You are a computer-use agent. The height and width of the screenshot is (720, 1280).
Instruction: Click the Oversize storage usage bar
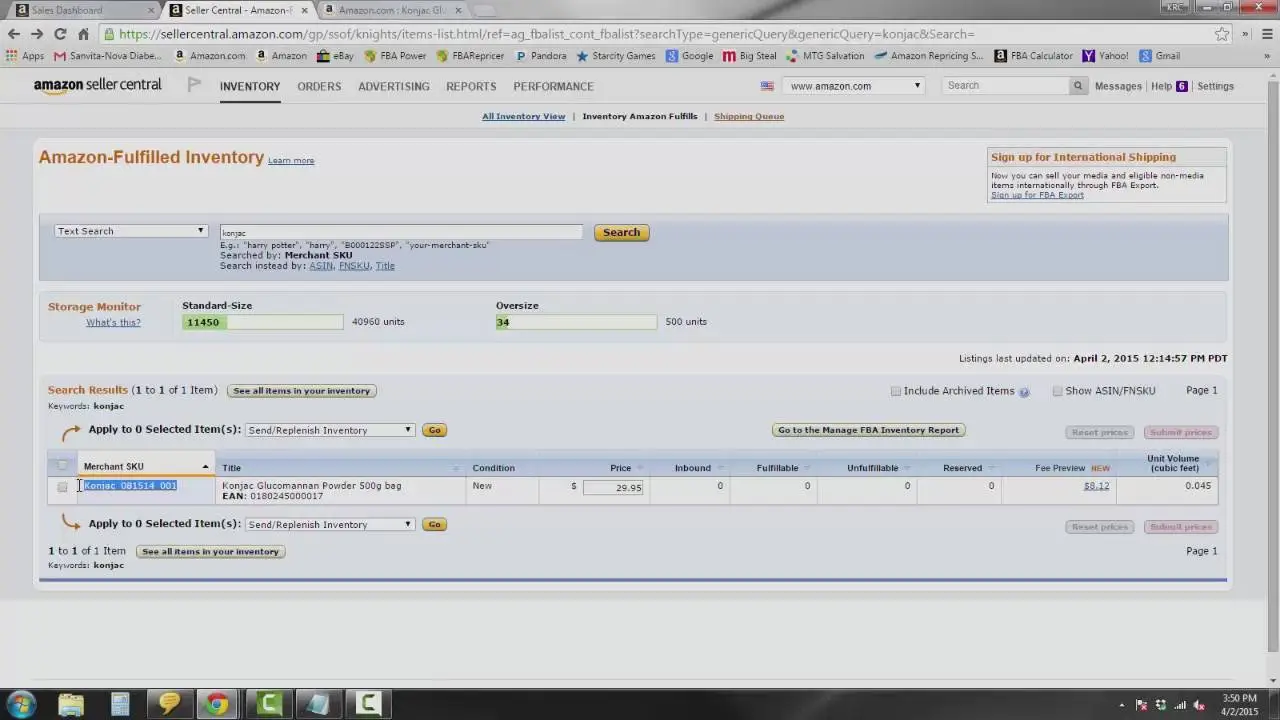pos(576,322)
